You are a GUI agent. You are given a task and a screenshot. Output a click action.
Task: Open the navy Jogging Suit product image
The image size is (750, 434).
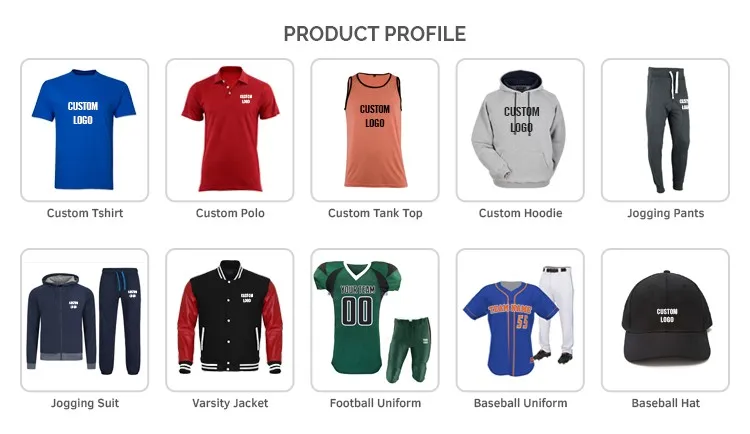tap(85, 320)
